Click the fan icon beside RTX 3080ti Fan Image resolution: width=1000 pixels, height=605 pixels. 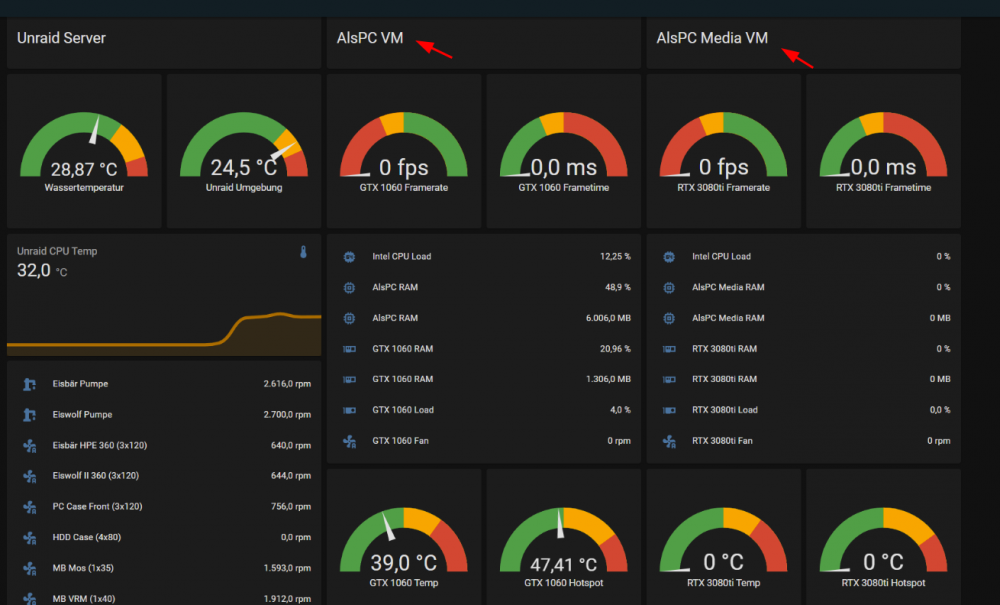click(669, 441)
